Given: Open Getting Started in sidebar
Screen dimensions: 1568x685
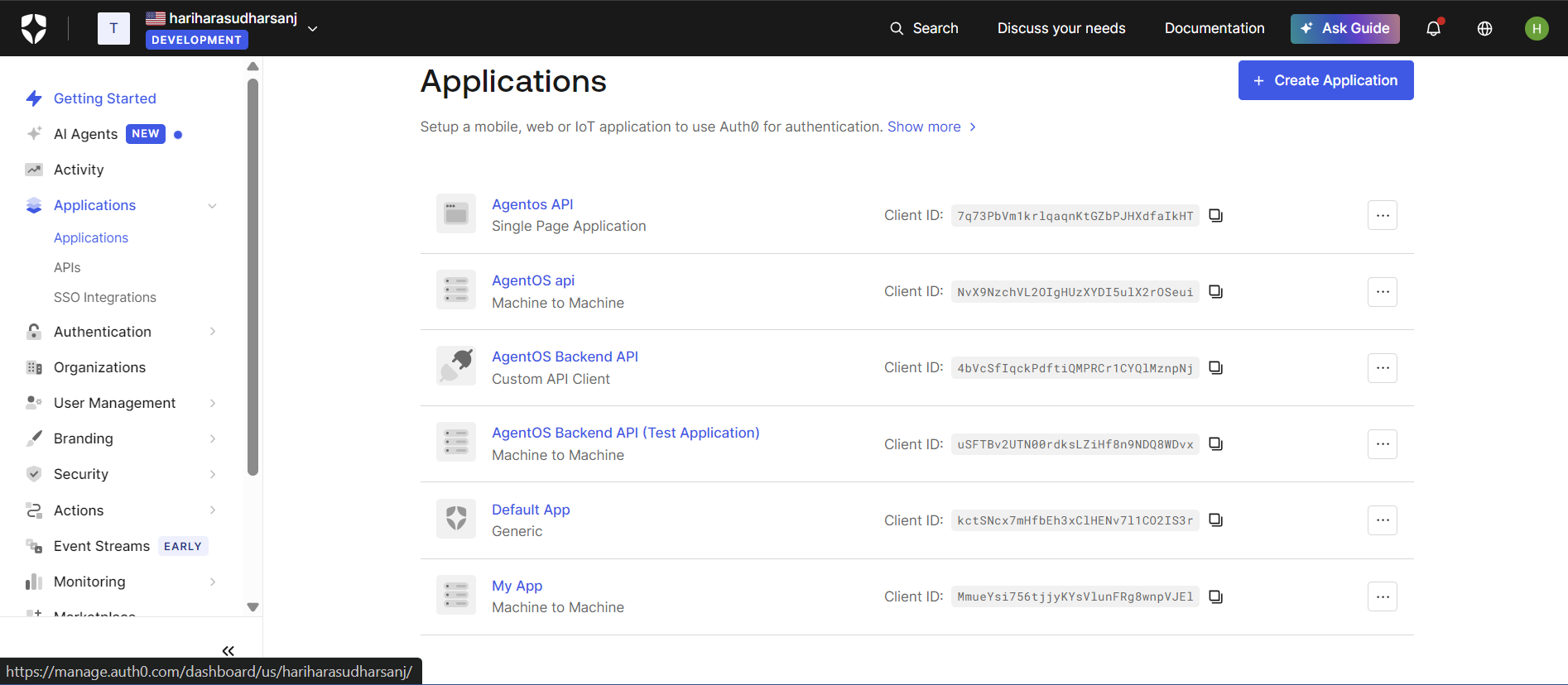Looking at the screenshot, I should [x=105, y=98].
